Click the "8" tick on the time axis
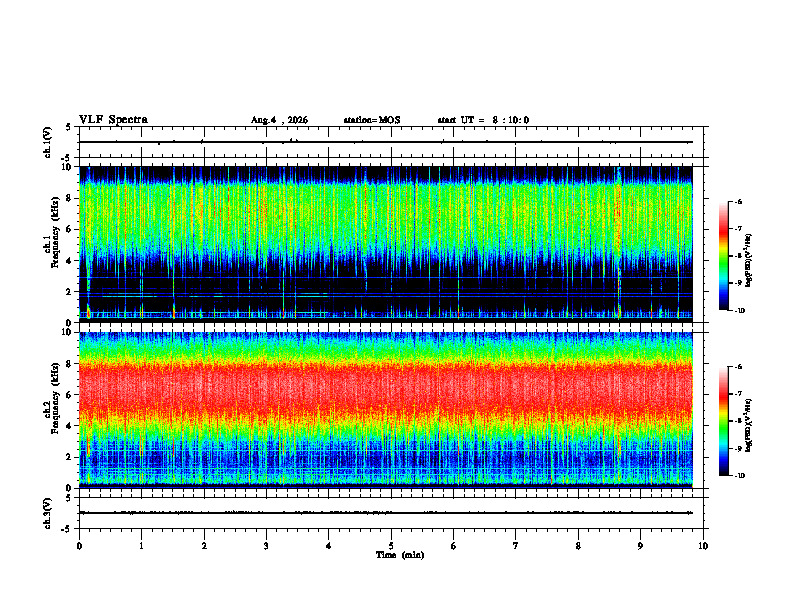 pyautogui.click(x=578, y=546)
